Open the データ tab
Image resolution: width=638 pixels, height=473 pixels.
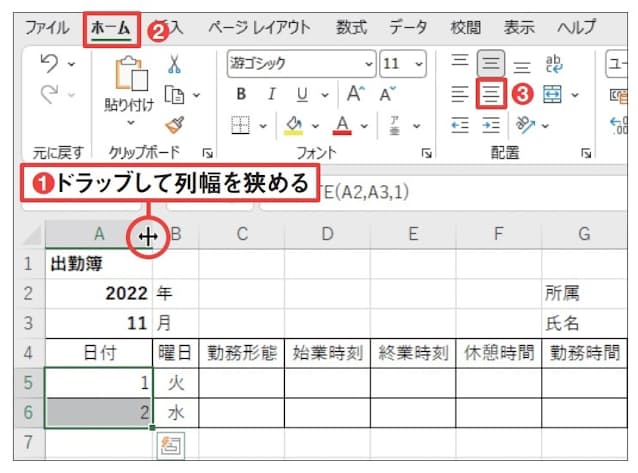click(x=408, y=28)
